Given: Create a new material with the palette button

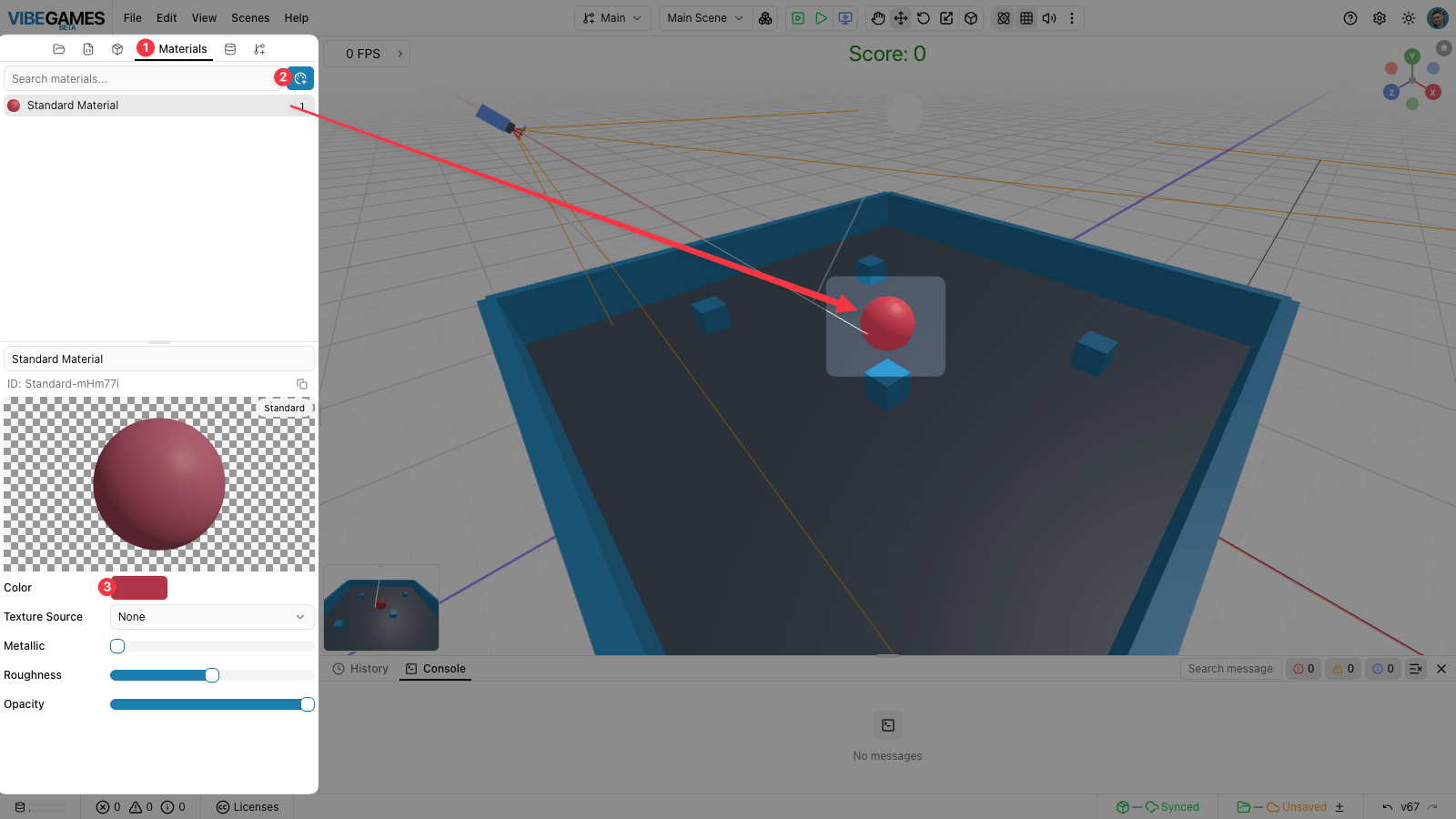Looking at the screenshot, I should [x=300, y=78].
